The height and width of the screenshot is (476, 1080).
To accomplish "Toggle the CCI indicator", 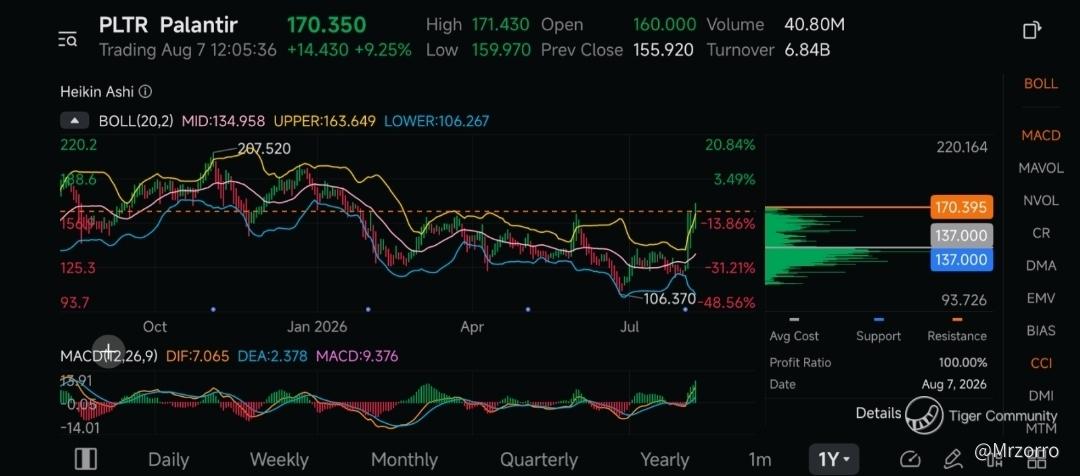I will (x=1041, y=363).
